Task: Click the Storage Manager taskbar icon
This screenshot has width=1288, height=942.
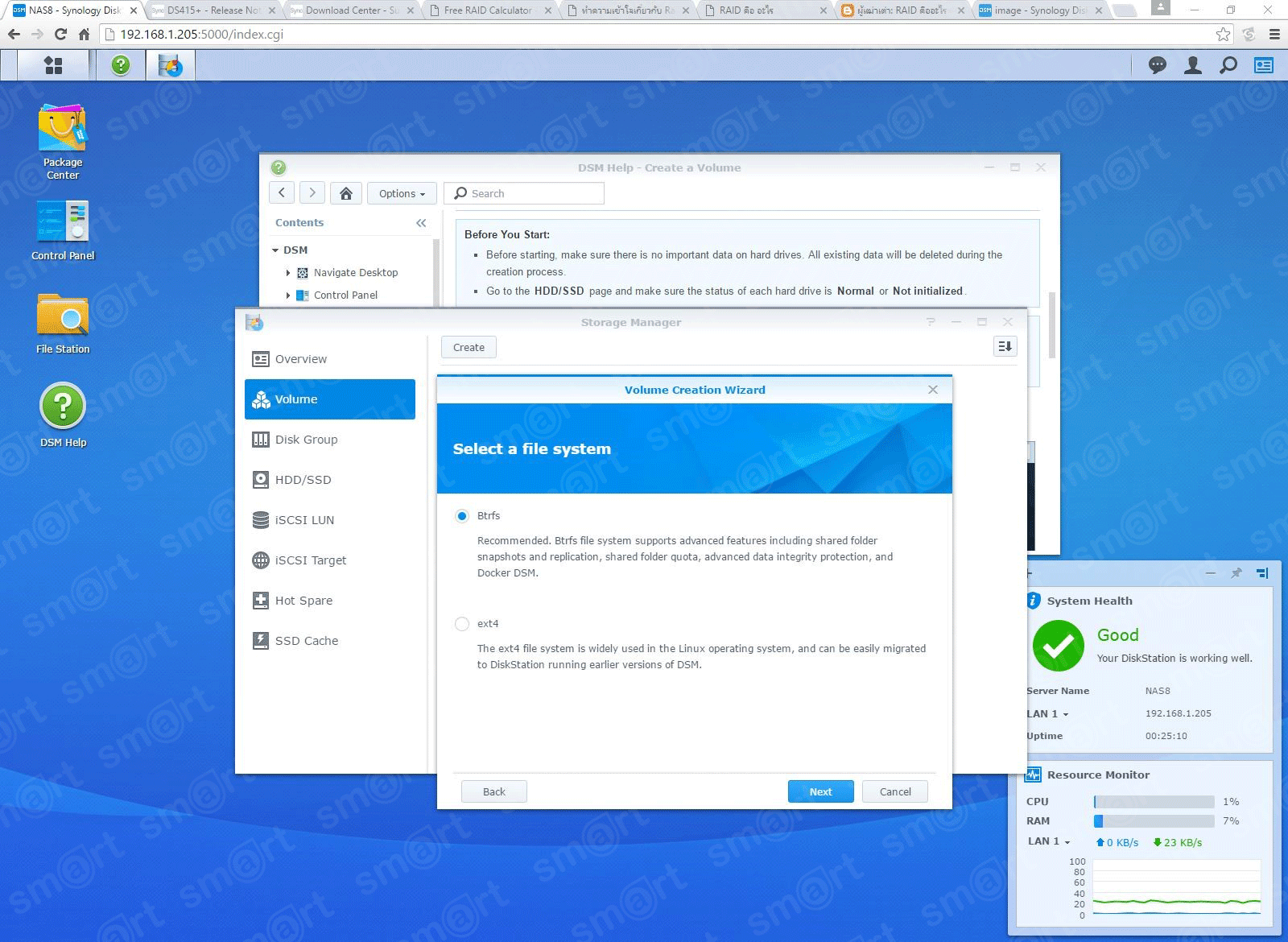Action: point(170,65)
